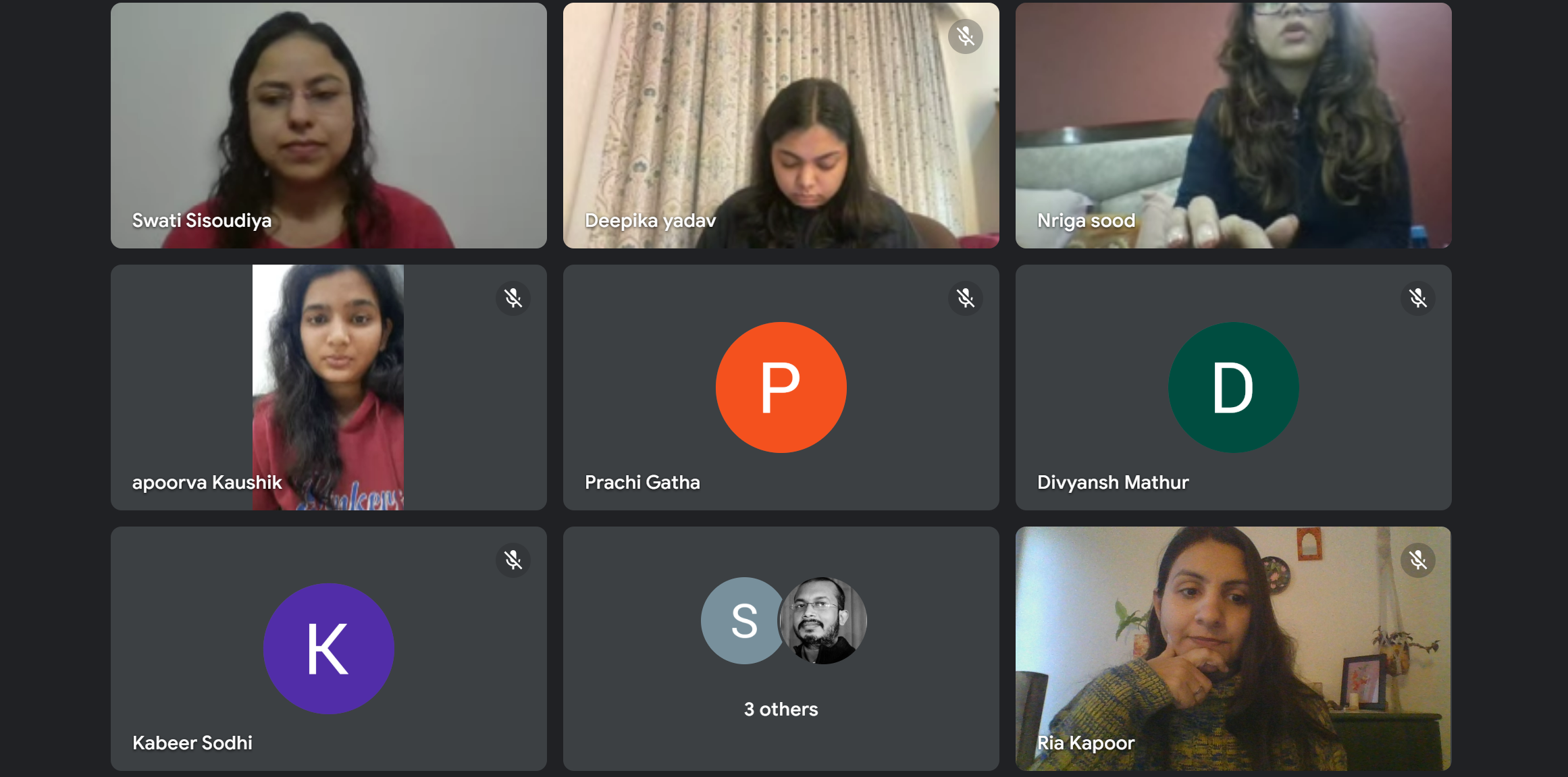This screenshot has height=777, width=1568.
Task: Click the Prachi Gatha name label
Action: 642,483
